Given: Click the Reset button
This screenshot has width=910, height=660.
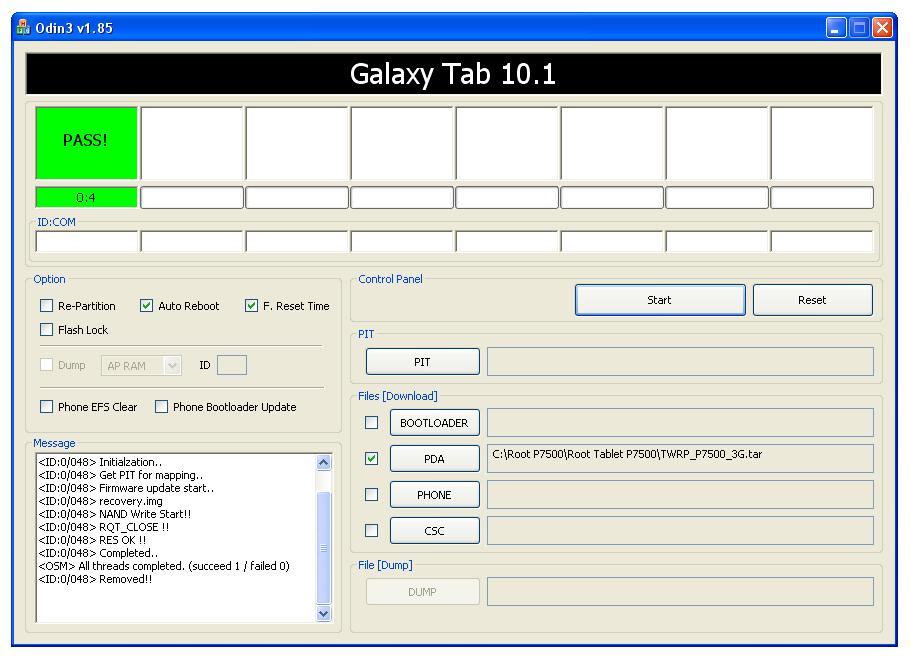Looking at the screenshot, I should click(x=812, y=300).
